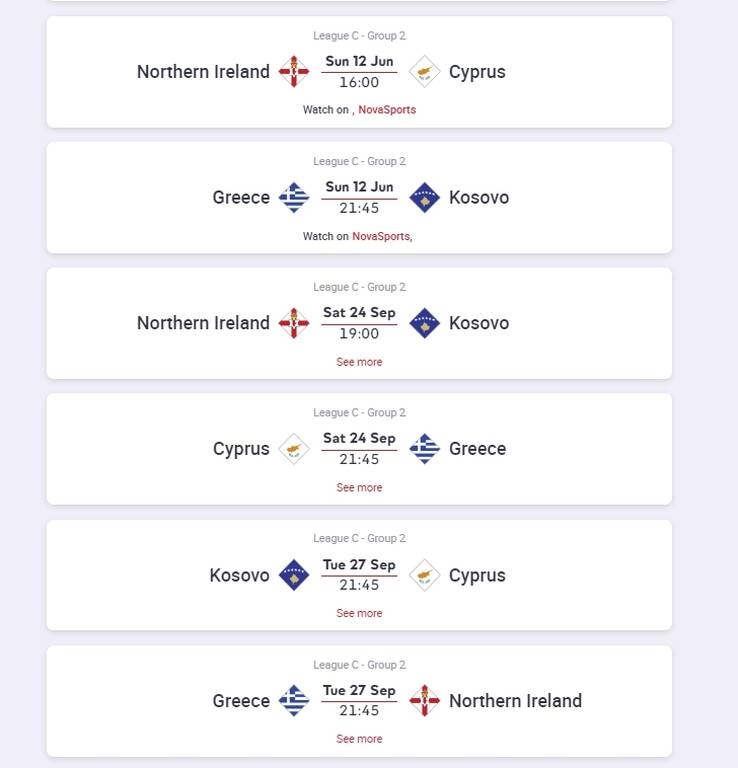
Task: Click Northern Ireland flag in last match
Action: coord(425,701)
